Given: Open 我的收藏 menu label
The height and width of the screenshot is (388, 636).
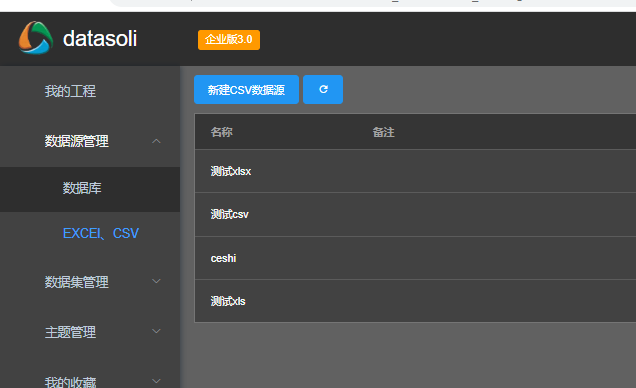Looking at the screenshot, I should point(70,382).
